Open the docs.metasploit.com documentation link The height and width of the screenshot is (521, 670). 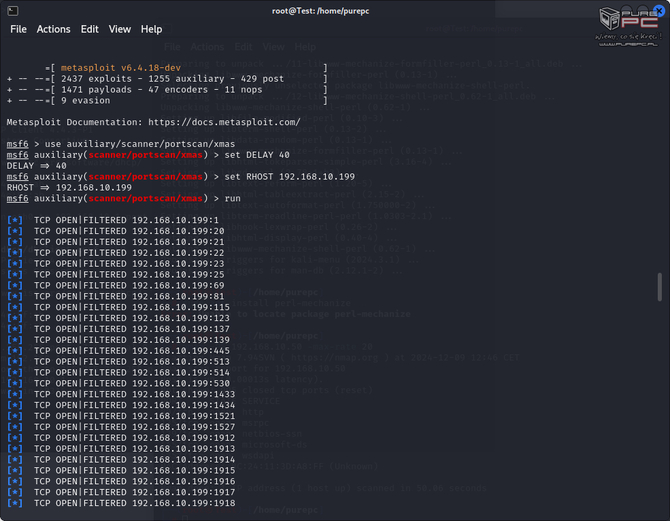click(224, 122)
